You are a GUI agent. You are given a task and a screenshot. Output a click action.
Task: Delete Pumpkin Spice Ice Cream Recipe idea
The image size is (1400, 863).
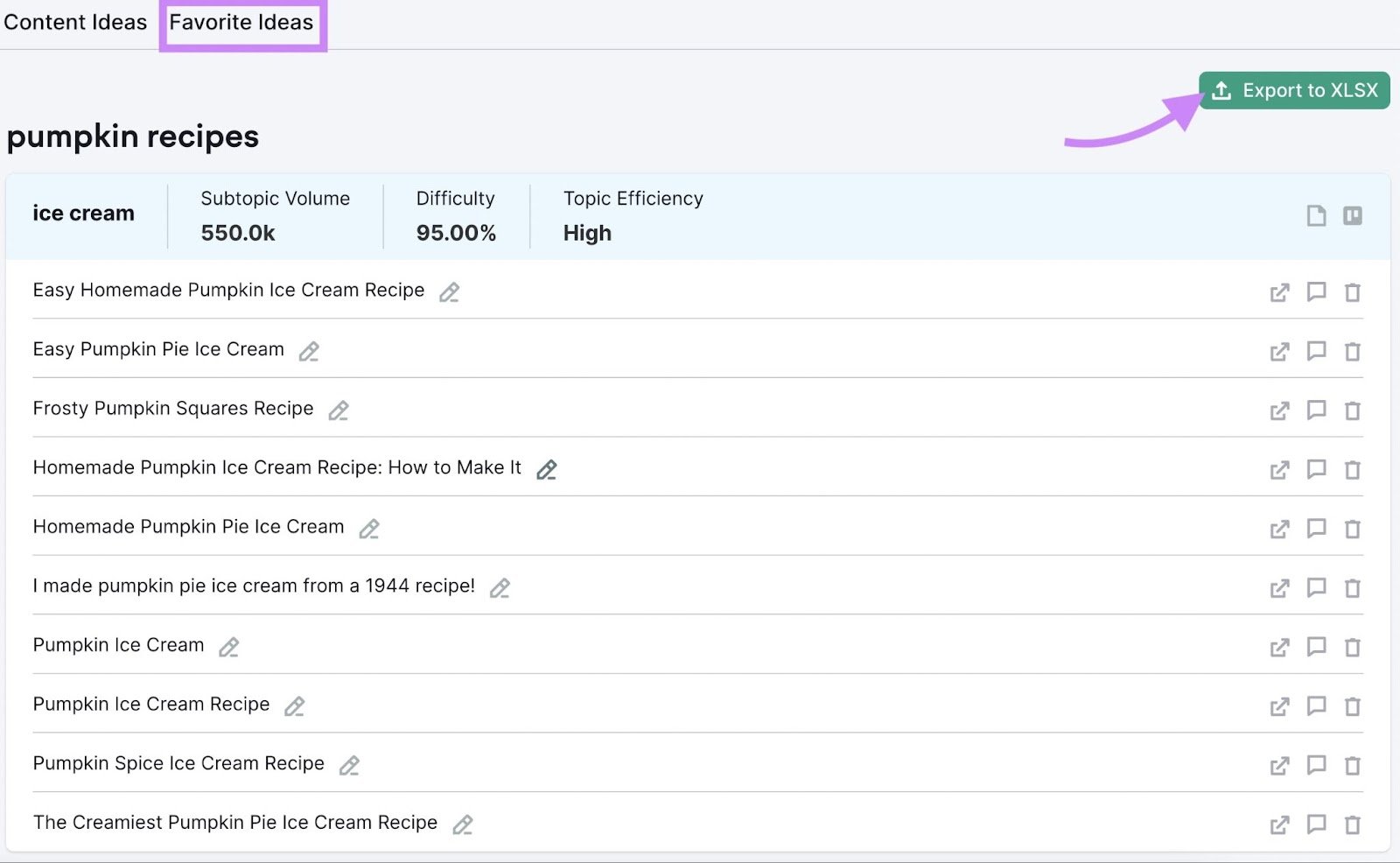1353,766
